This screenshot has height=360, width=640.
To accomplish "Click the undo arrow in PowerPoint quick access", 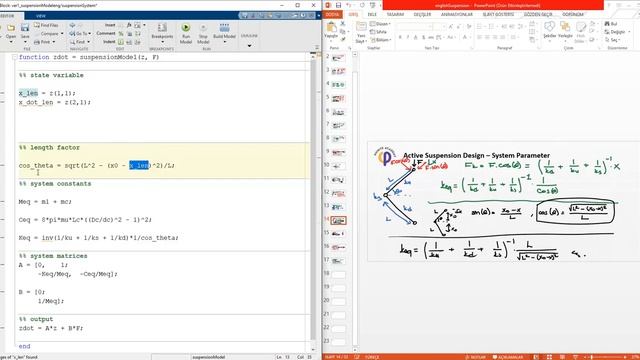I will pyautogui.click(x=349, y=5).
